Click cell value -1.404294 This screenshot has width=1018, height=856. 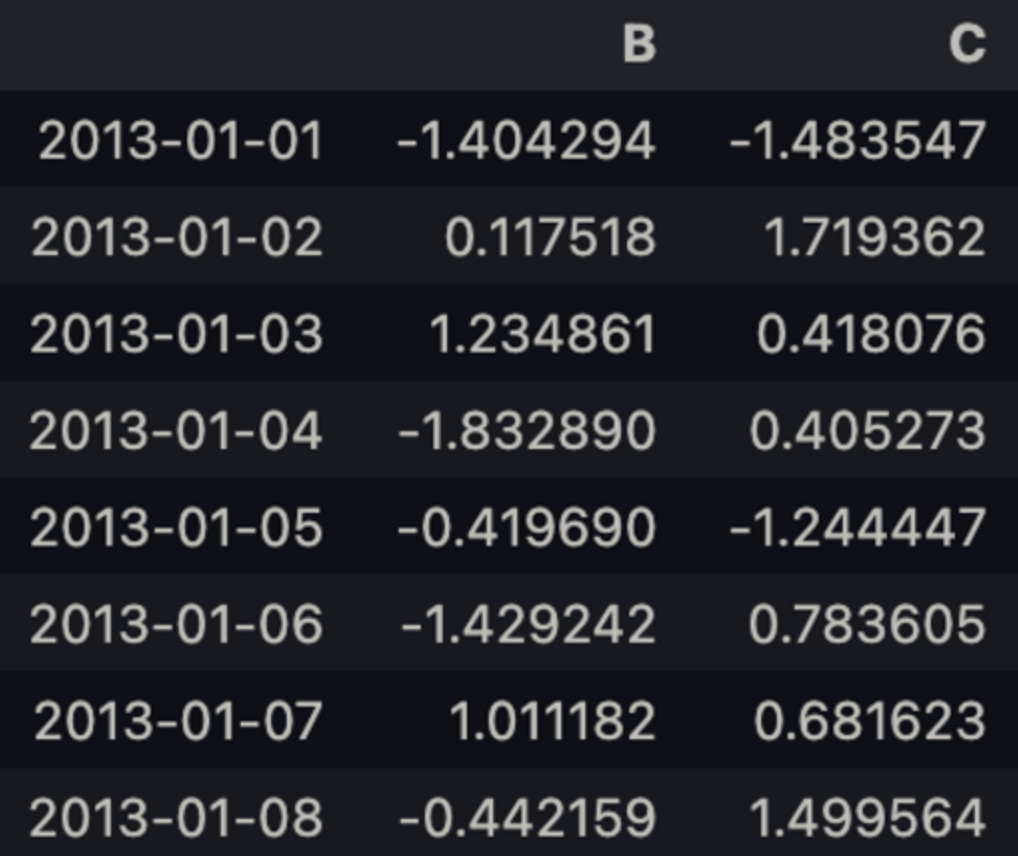click(526, 140)
